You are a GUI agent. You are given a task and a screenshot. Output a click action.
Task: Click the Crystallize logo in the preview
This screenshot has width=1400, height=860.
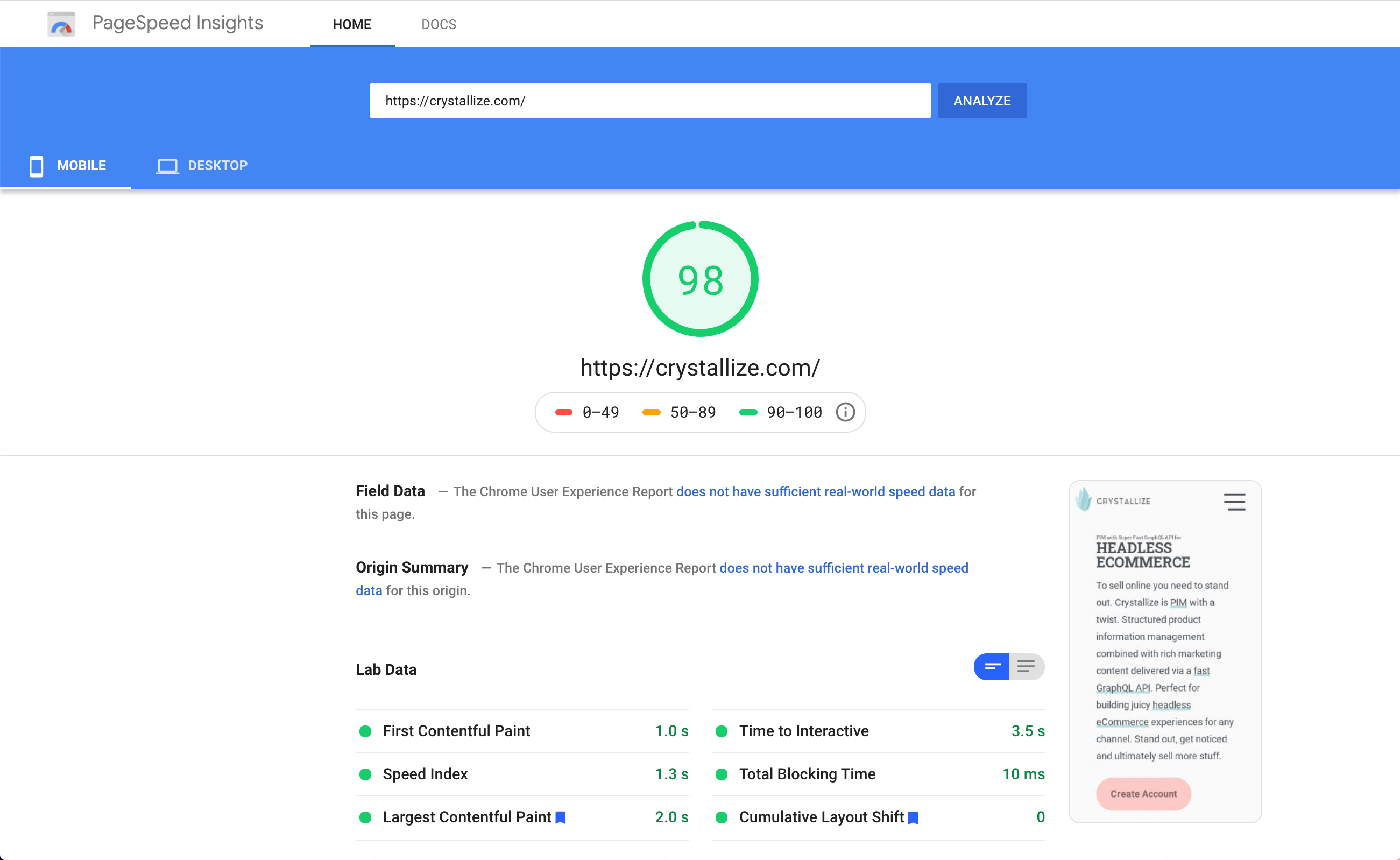pos(1113,501)
